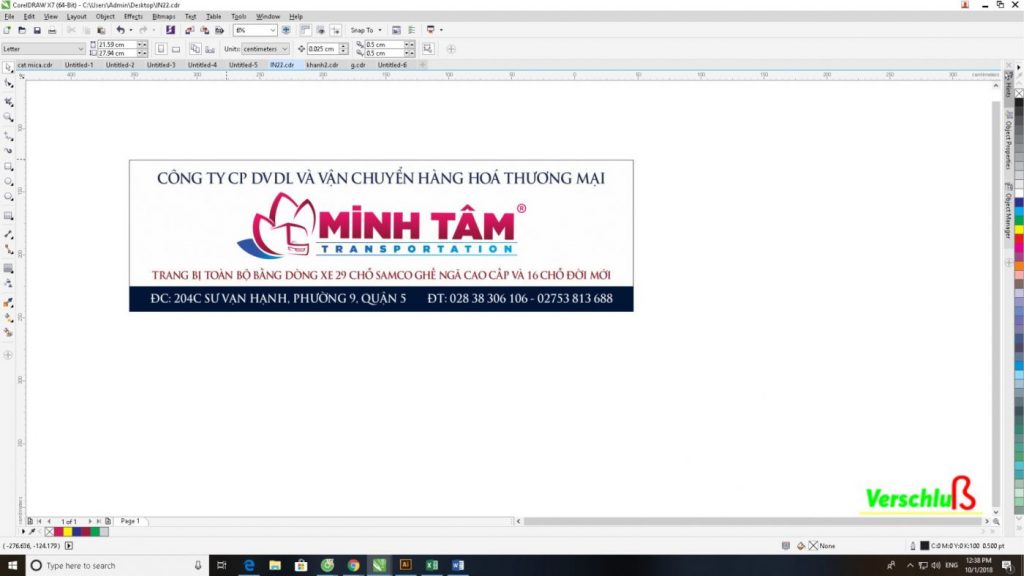Select the Crop tool
1024x576 pixels.
(x=8, y=102)
